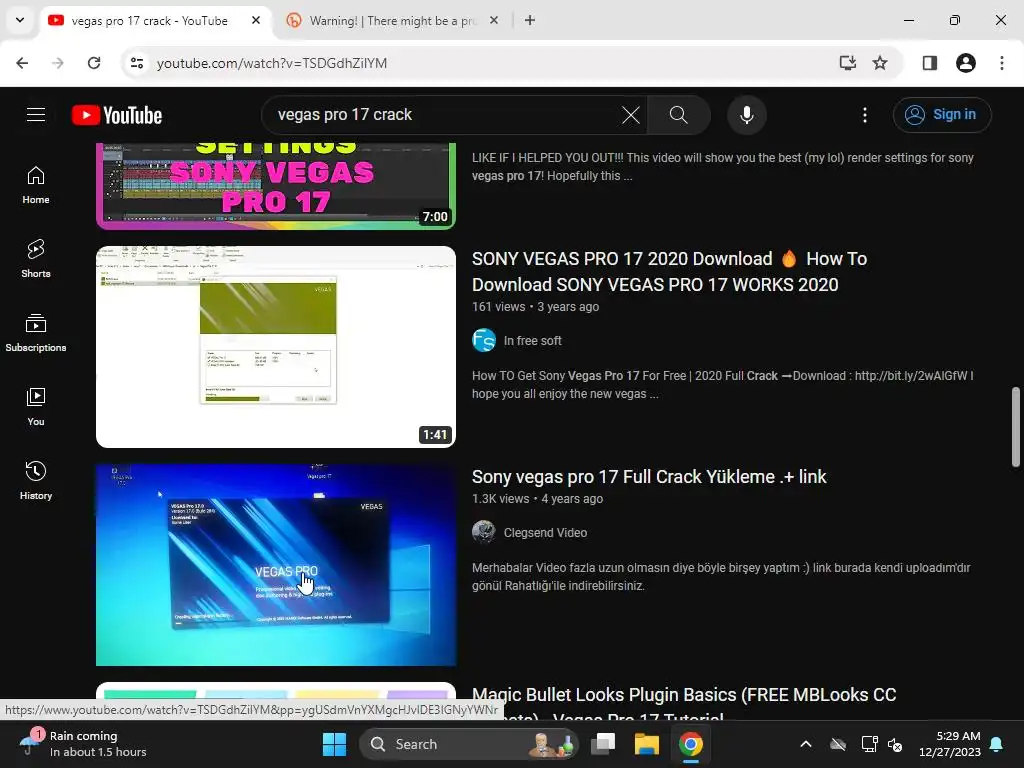Click the taskbar Search box

point(469,744)
